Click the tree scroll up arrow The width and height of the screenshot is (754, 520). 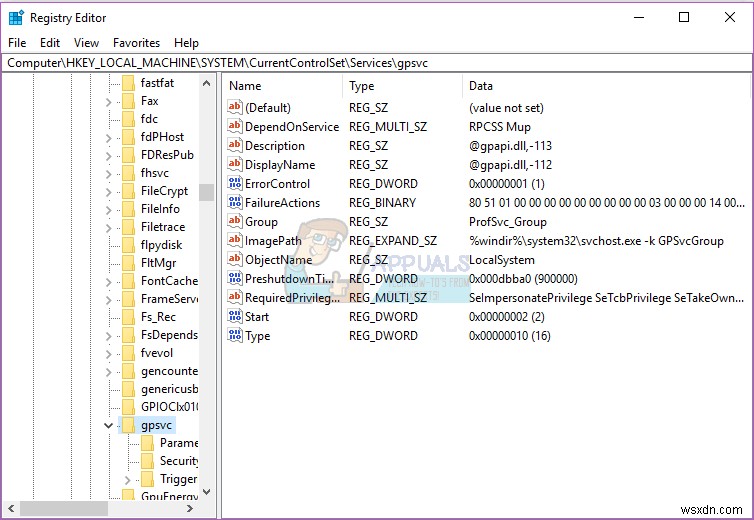coord(206,83)
